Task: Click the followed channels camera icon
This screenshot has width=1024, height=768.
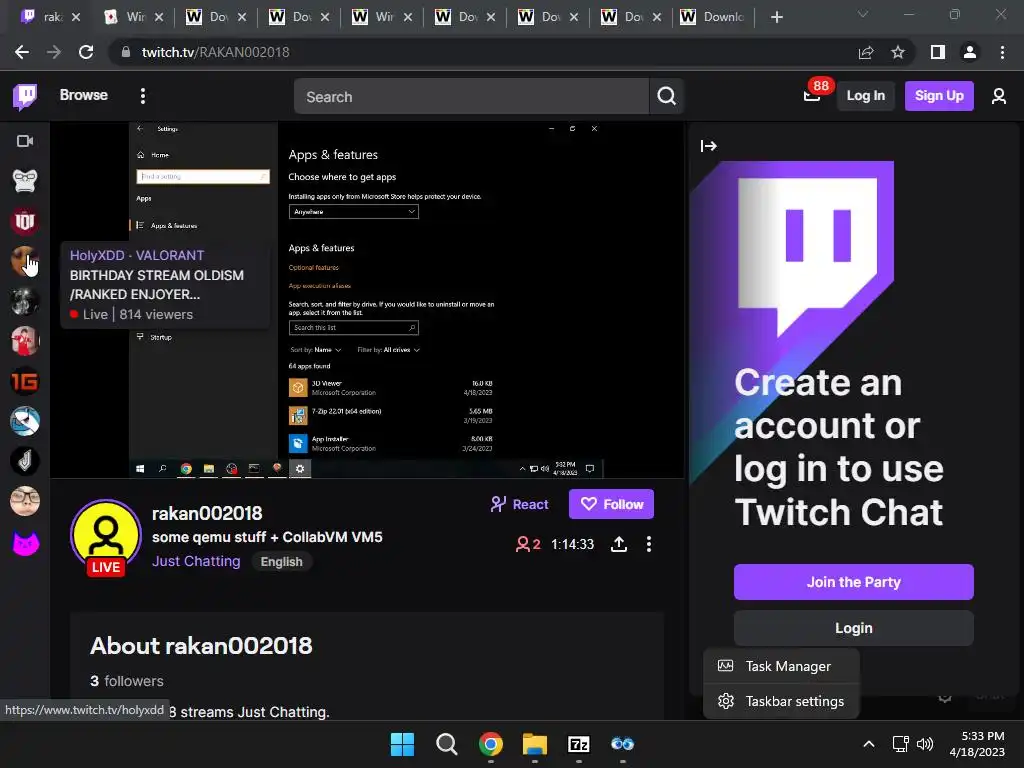Action: (25, 141)
